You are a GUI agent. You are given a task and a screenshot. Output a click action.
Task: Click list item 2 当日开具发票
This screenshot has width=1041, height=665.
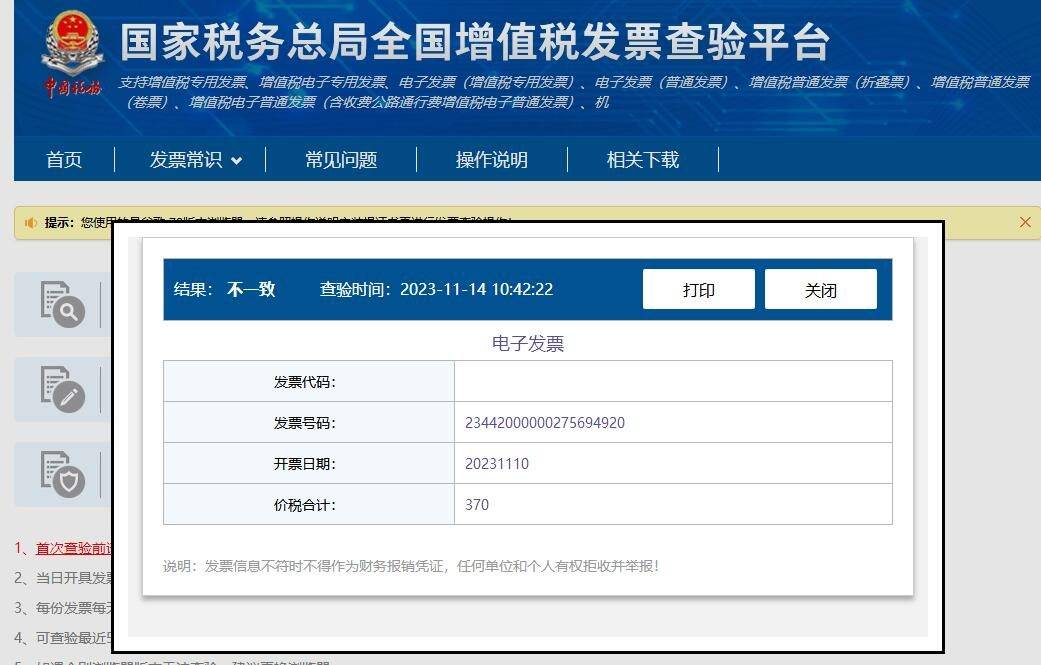click(64, 578)
